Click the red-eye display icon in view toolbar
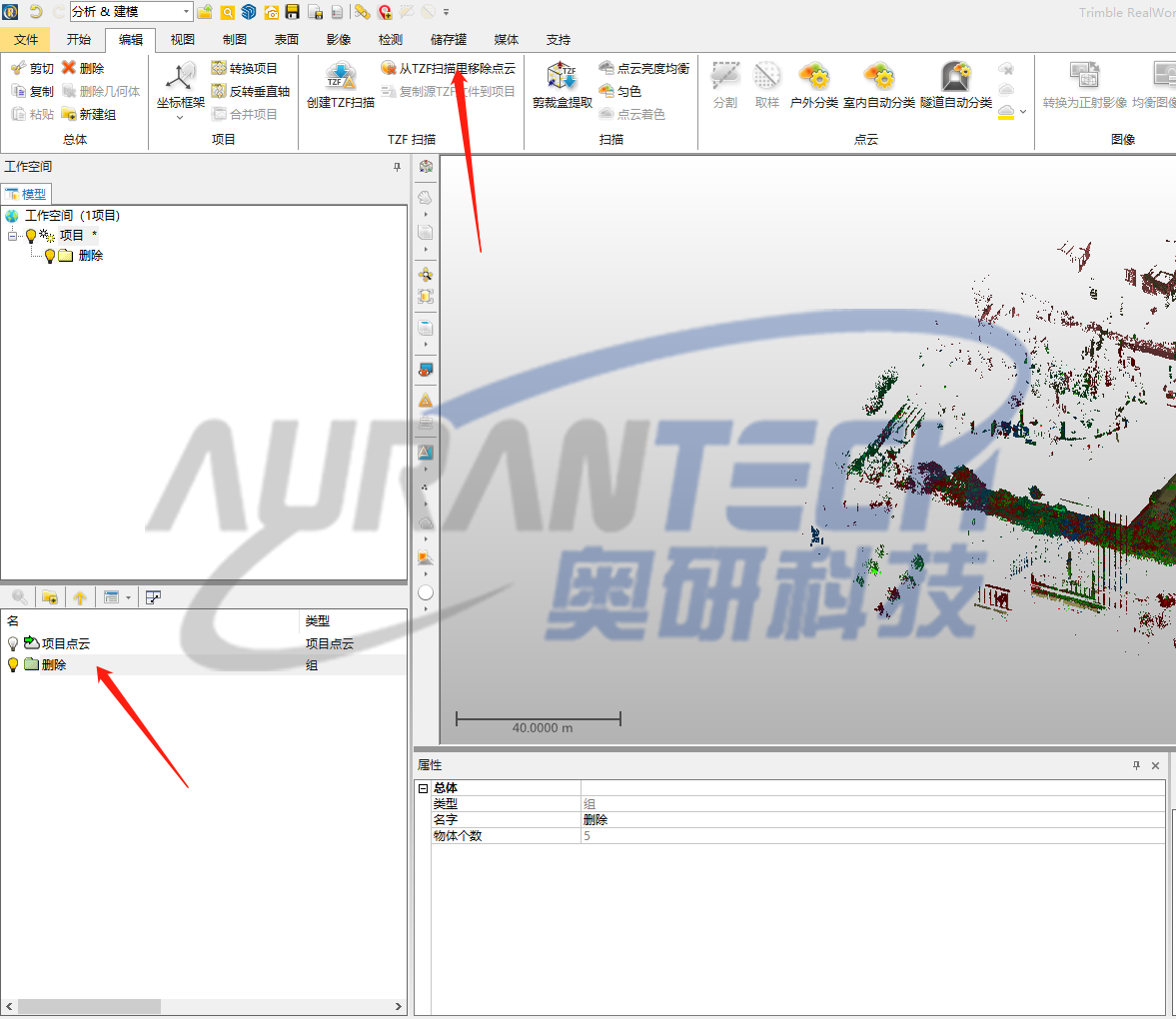Viewport: 1176px width, 1019px height. point(426,371)
